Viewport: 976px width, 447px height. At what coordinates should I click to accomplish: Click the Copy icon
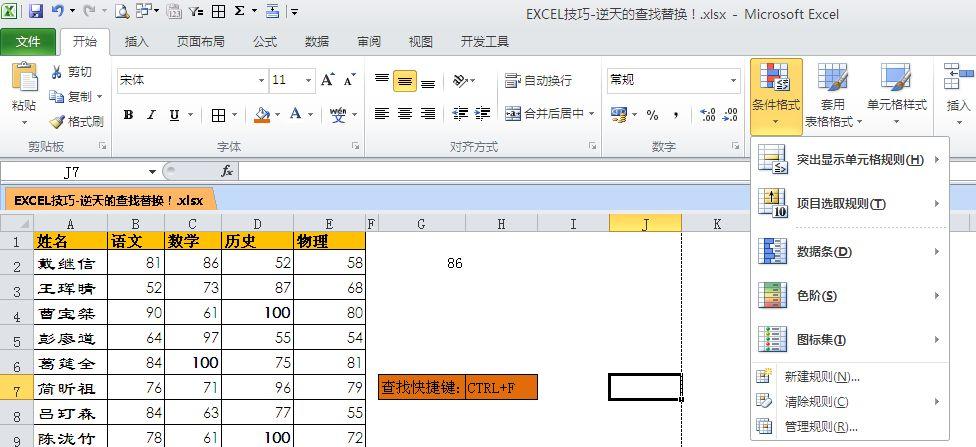pos(57,96)
